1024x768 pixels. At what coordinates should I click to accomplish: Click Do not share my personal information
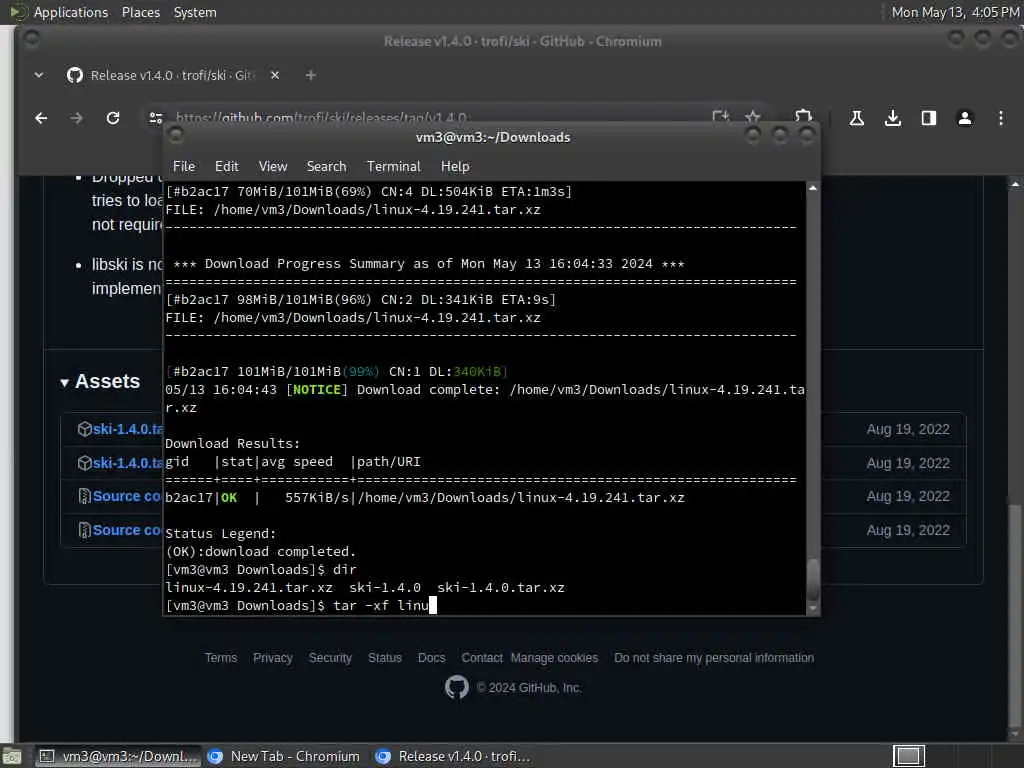click(x=714, y=658)
